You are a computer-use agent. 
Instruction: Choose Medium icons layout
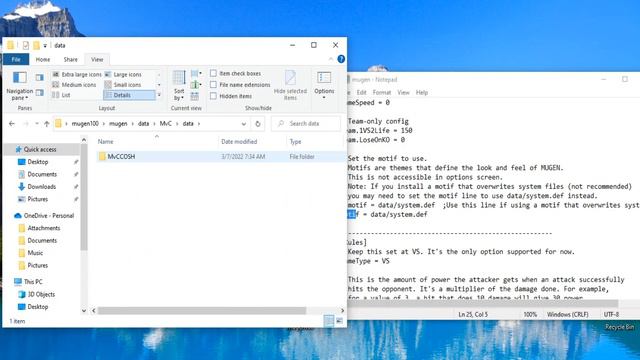tap(74, 84)
